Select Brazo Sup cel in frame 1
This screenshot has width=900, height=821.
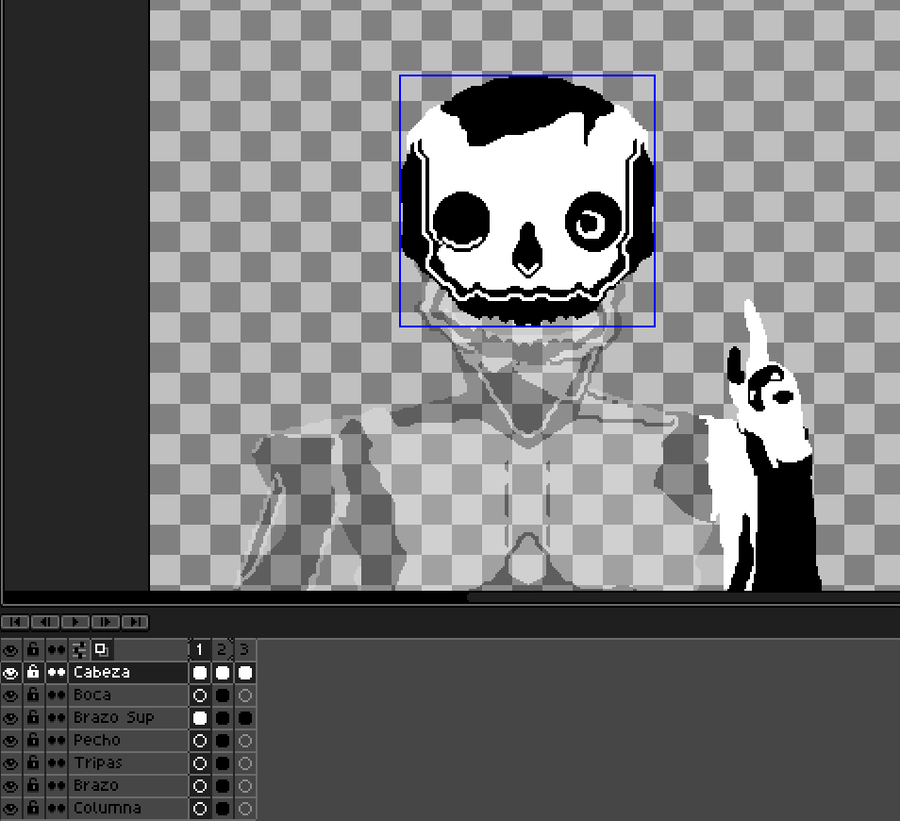tap(200, 718)
